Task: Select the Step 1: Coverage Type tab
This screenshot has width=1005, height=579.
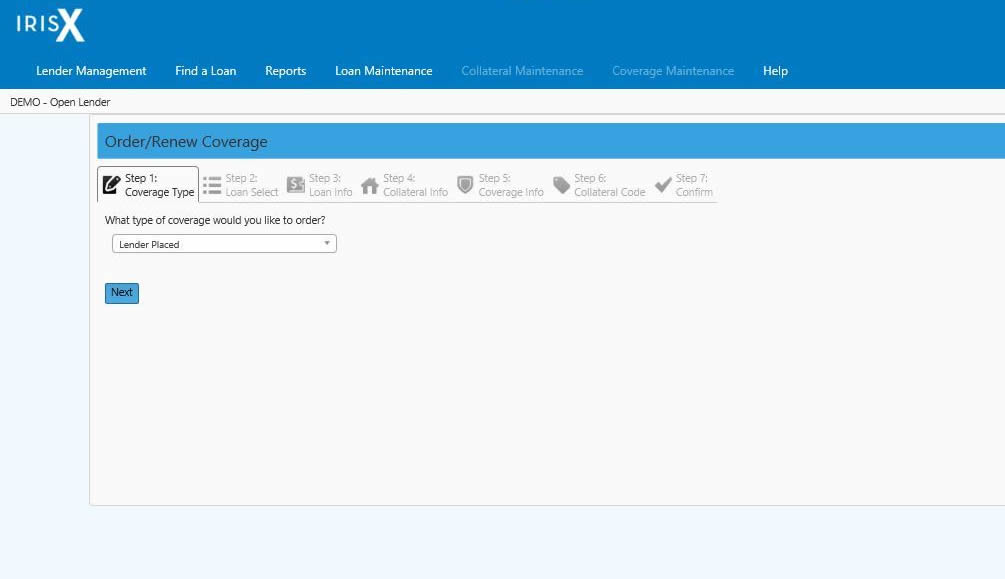Action: (148, 185)
